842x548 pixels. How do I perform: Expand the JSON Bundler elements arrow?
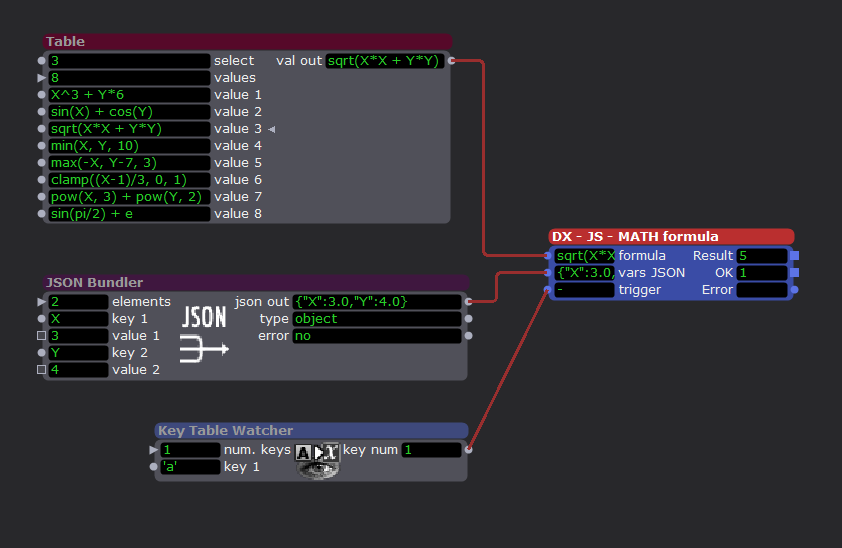pos(41,302)
